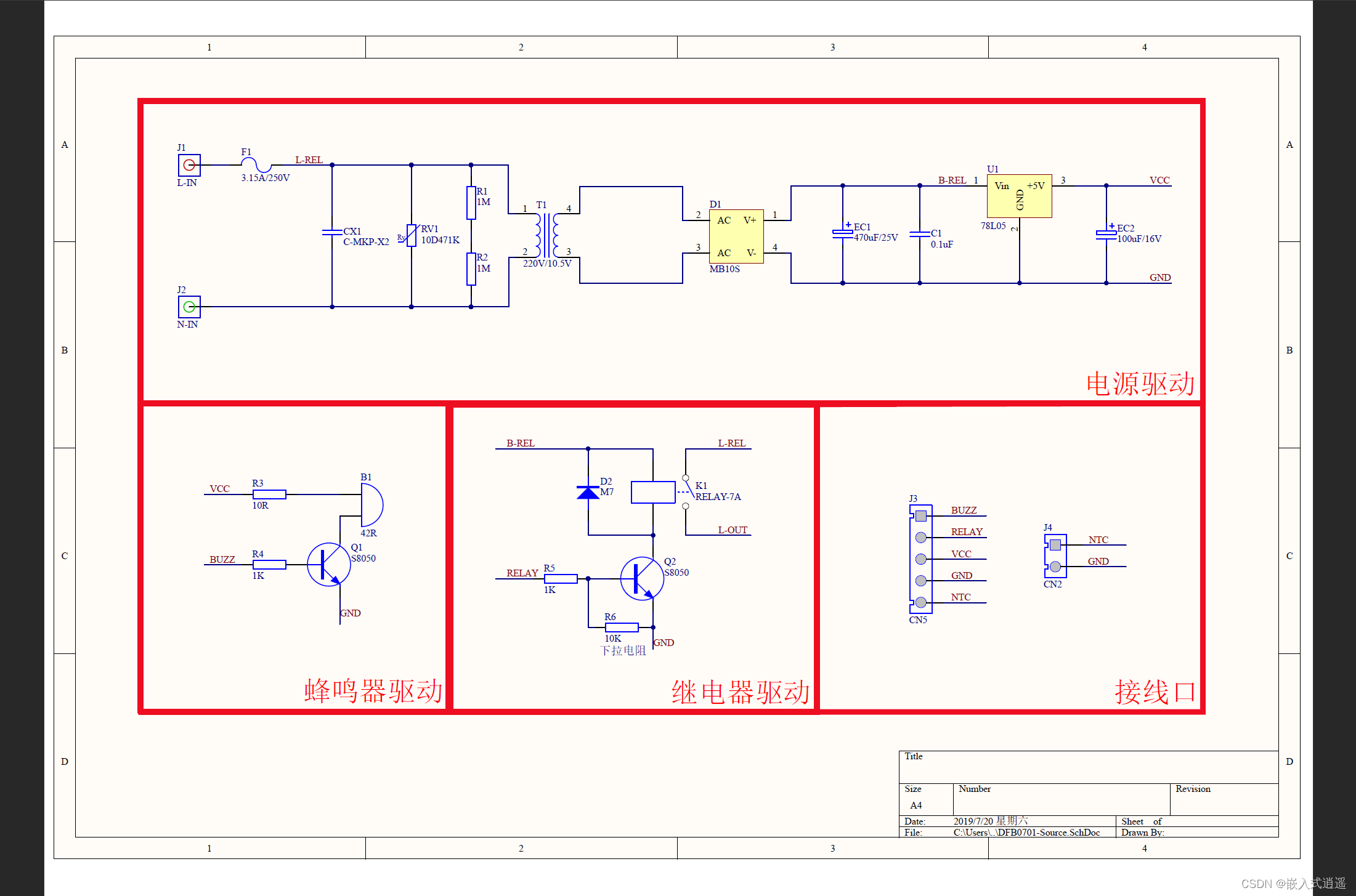Select the A4 sheet size text

[x=916, y=805]
